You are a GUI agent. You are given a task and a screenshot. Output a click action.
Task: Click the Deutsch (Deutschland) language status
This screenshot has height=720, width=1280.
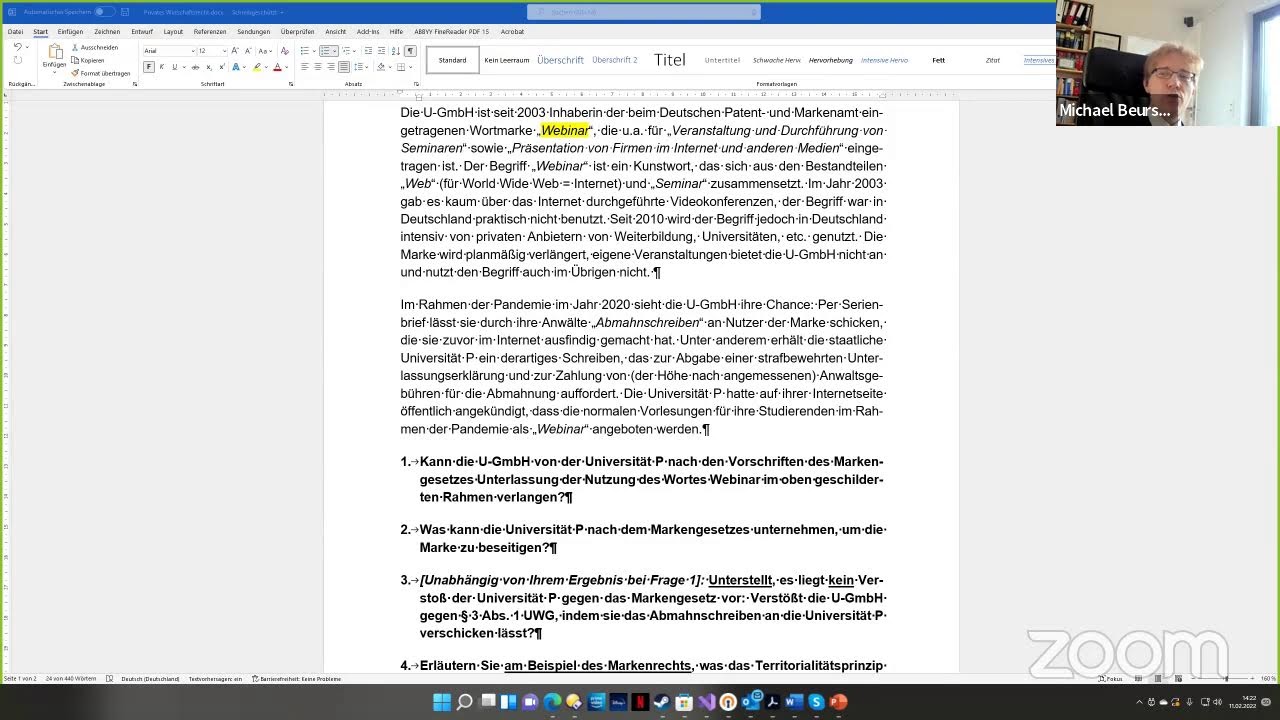(x=150, y=679)
